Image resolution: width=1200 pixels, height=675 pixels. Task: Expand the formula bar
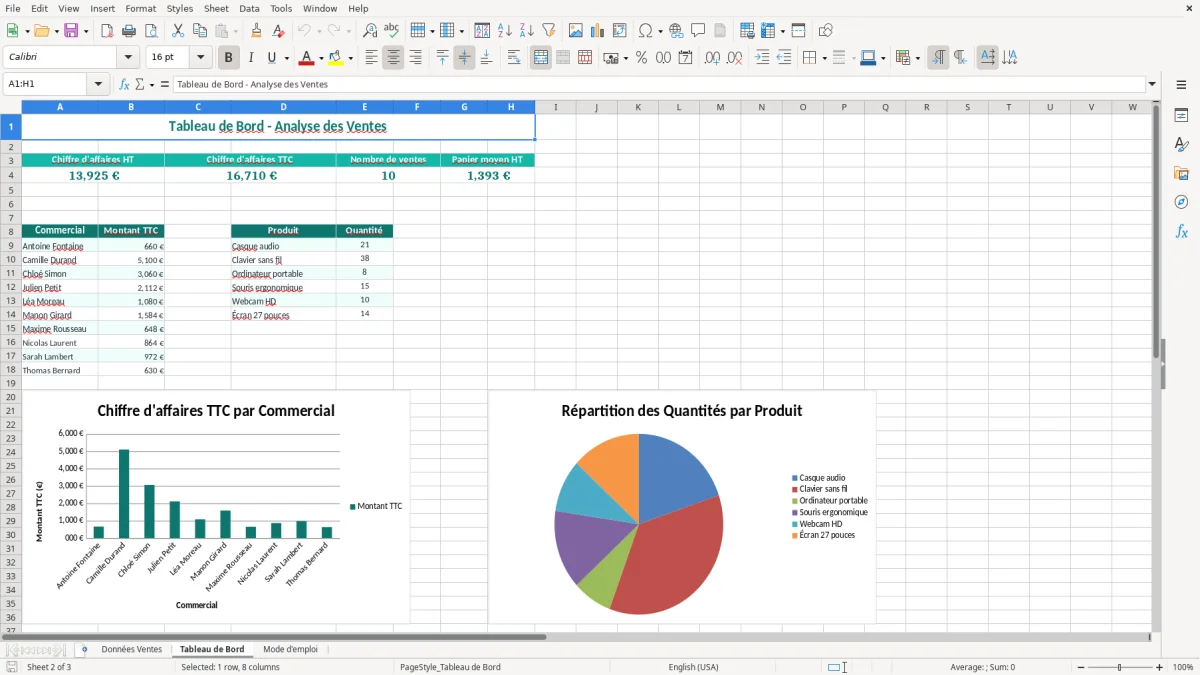click(x=1153, y=85)
